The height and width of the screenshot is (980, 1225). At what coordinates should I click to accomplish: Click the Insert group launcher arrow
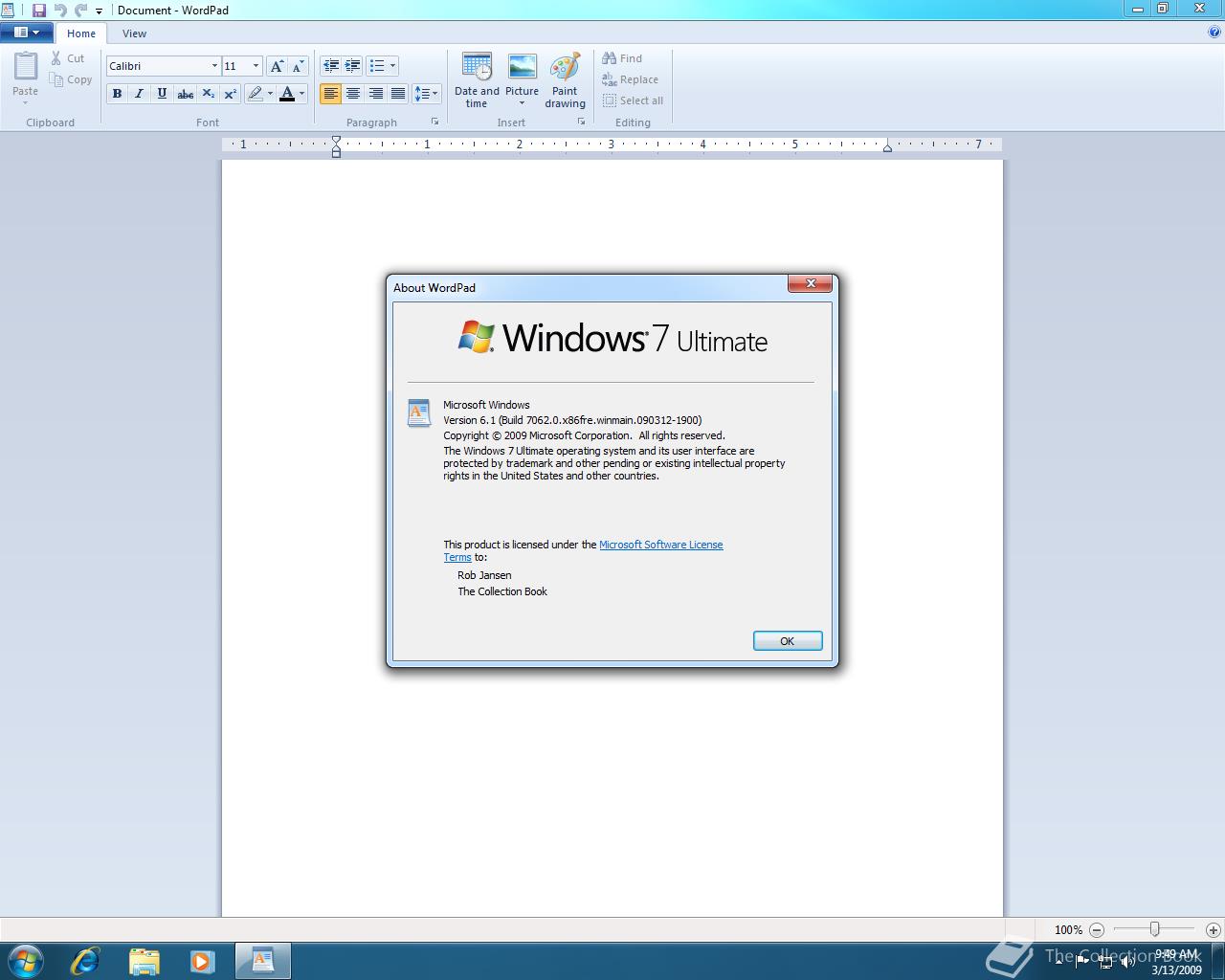(x=581, y=122)
